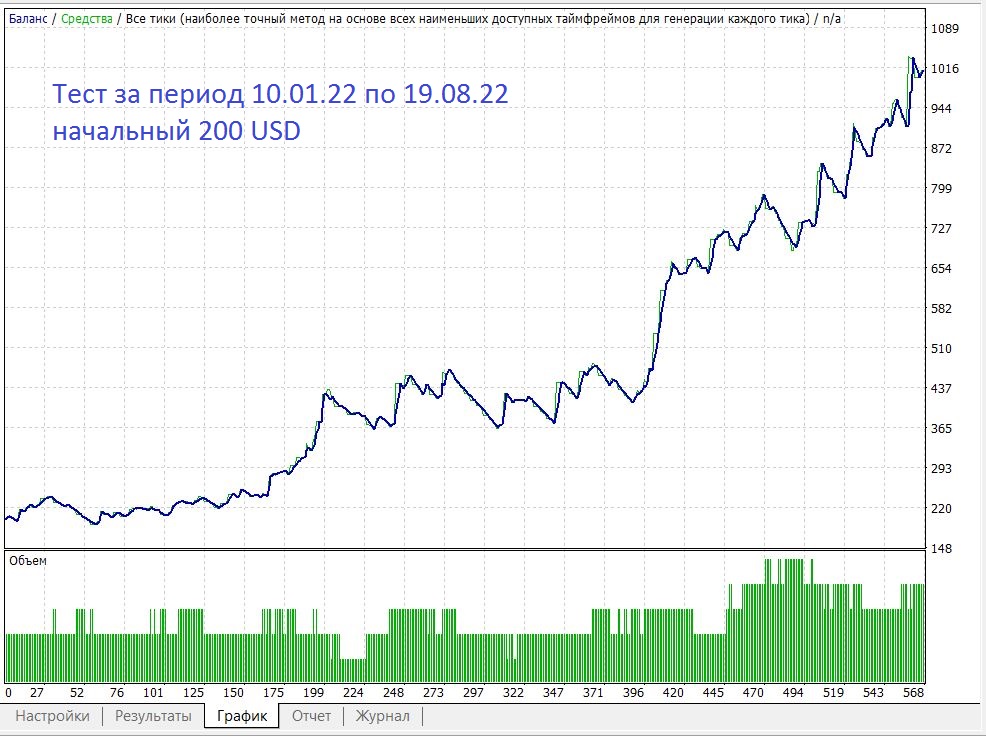This screenshot has width=986, height=737.
Task: Click trade number 494 on bottom axis
Action: [793, 692]
